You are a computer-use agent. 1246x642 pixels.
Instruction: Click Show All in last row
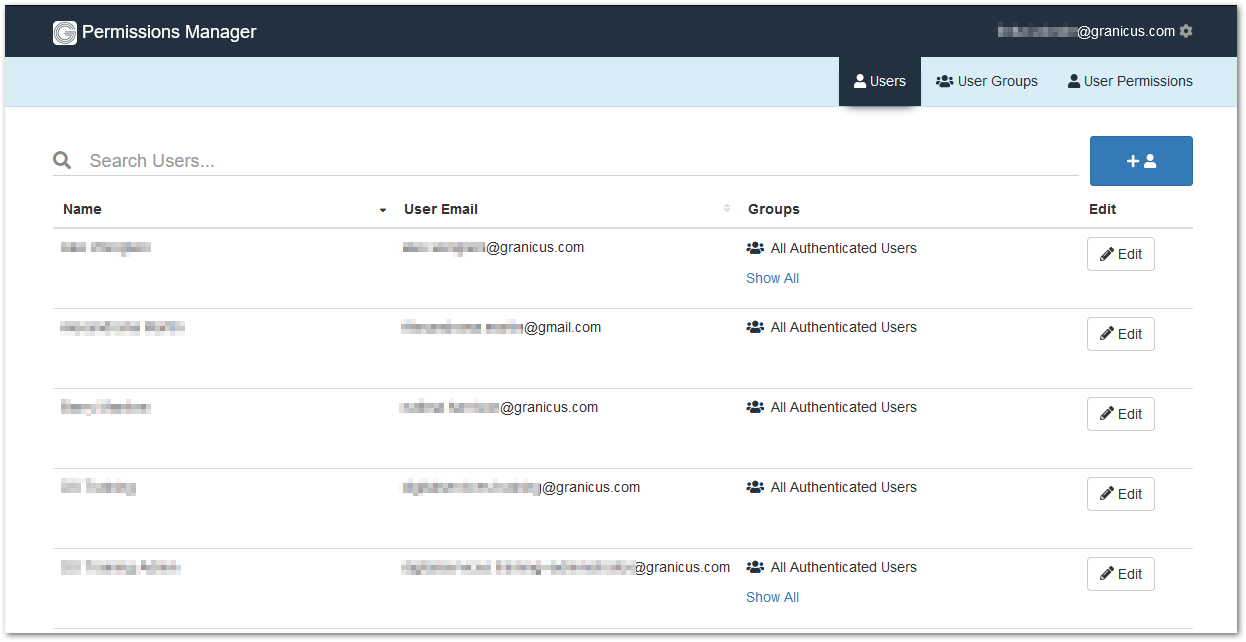772,597
